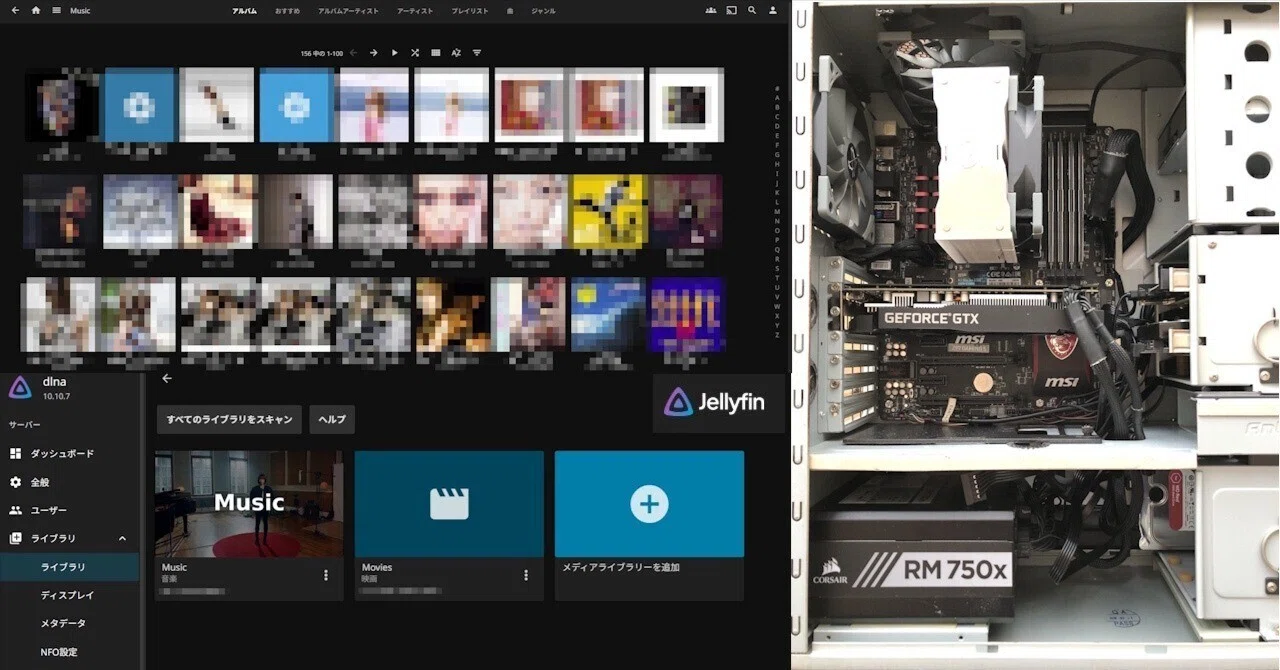Open the yellow album cover thumbnail
1280x670 pixels.
point(609,210)
